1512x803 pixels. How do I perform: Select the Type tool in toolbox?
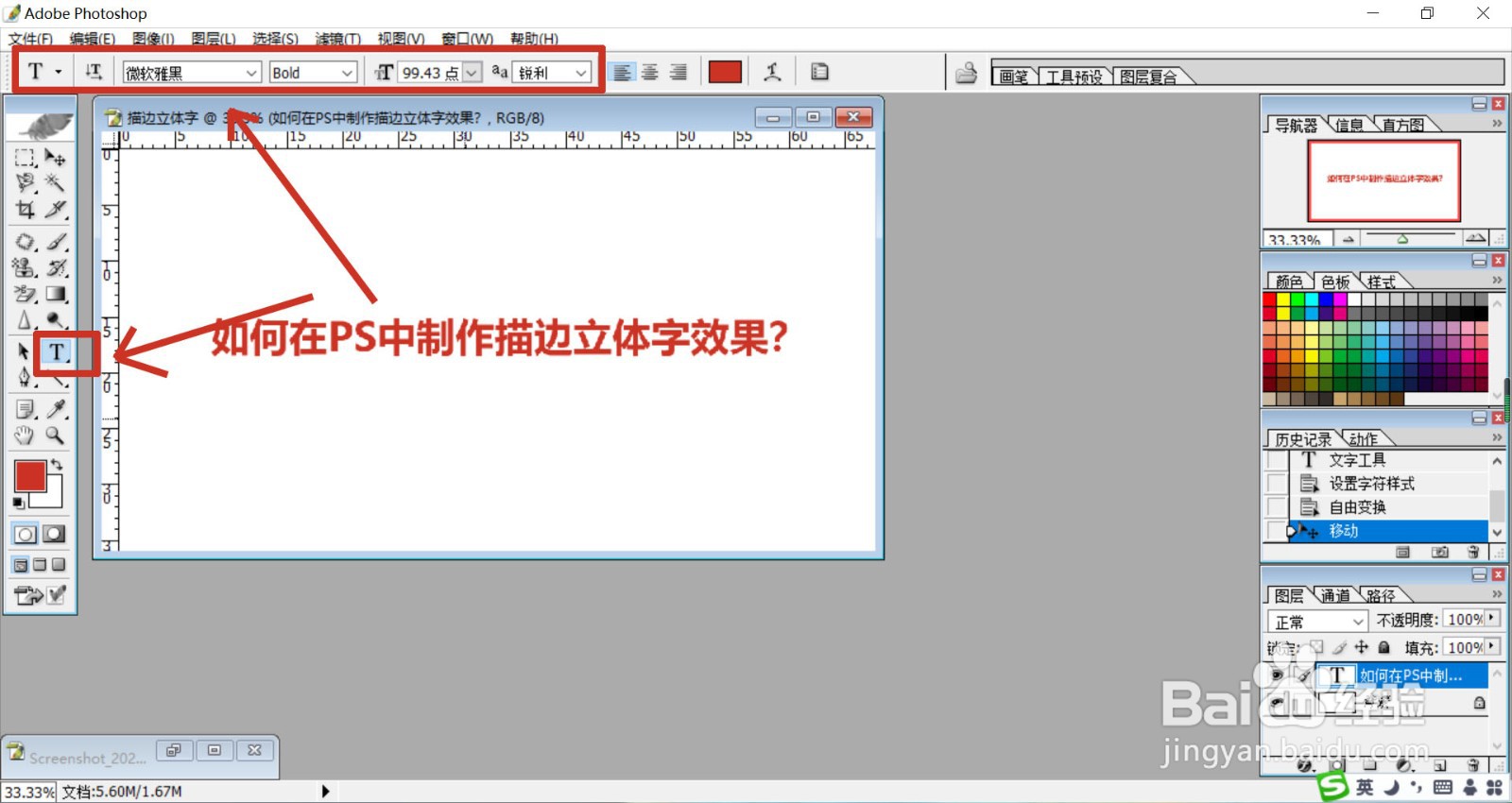(x=57, y=352)
